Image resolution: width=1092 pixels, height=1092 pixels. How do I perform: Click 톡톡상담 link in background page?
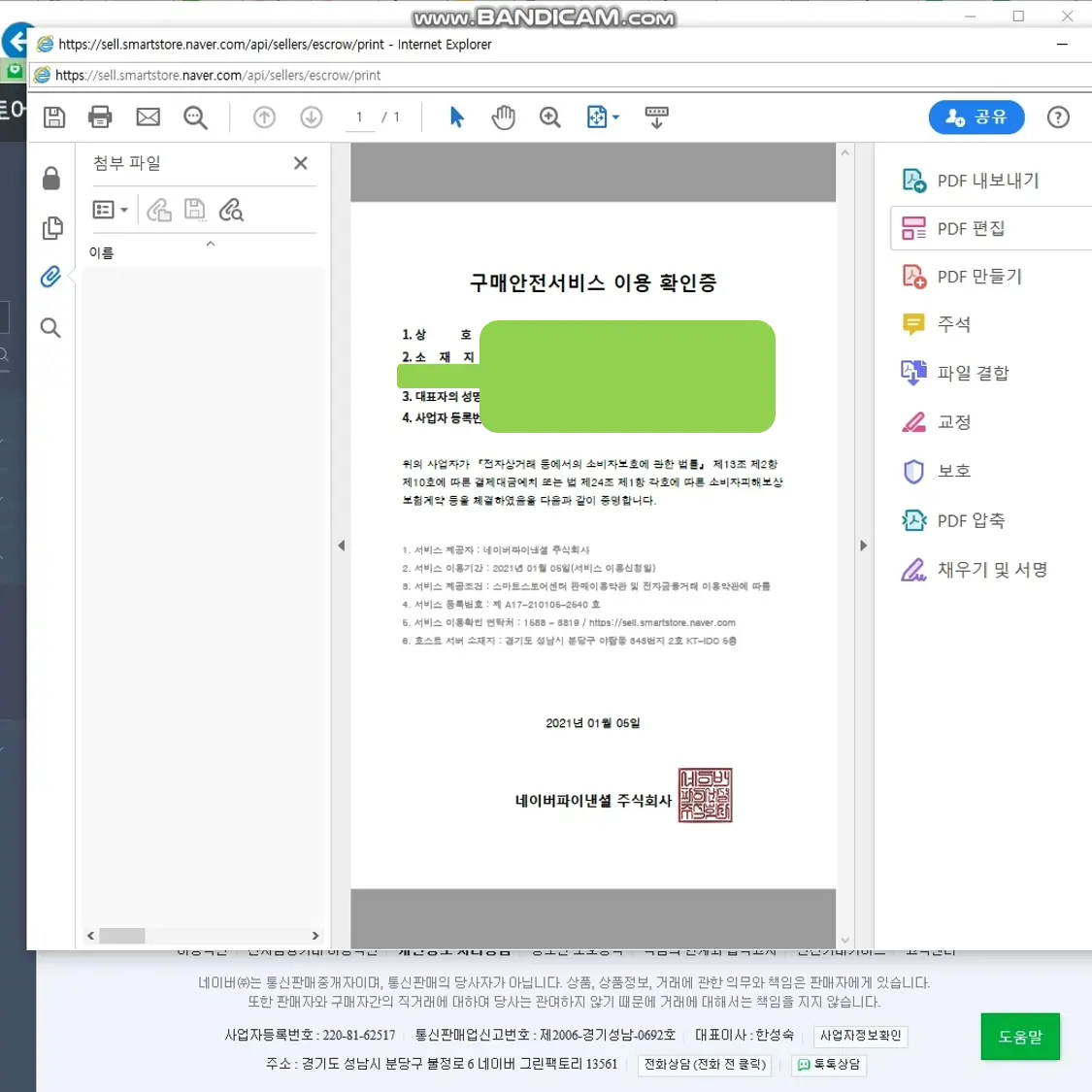(829, 1064)
